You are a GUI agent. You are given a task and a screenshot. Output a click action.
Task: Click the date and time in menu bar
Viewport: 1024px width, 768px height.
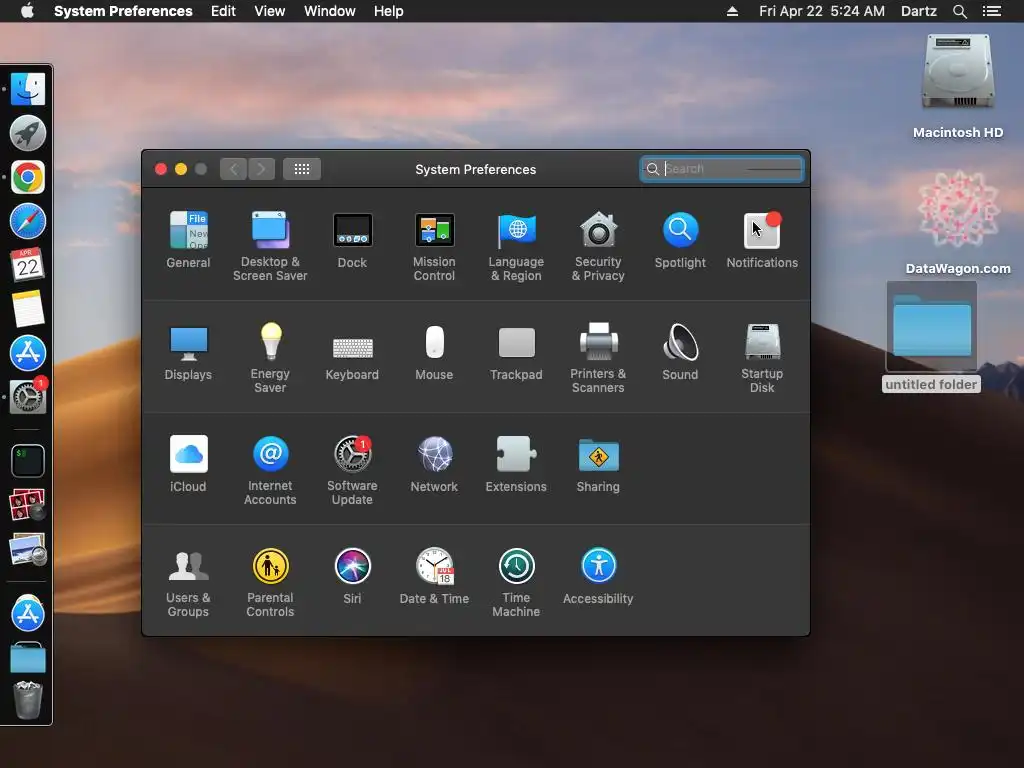click(x=822, y=11)
